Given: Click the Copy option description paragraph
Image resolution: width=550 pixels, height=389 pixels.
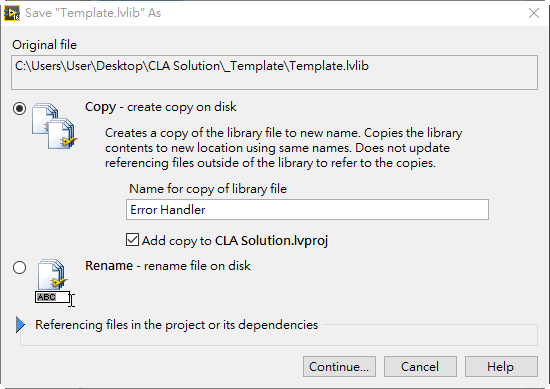Looking at the screenshot, I should click(284, 148).
